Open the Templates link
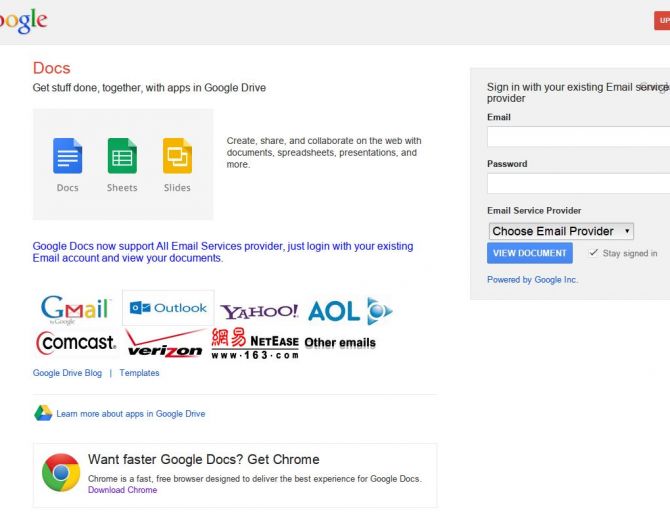Image resolution: width=670 pixels, height=512 pixels. click(x=139, y=373)
